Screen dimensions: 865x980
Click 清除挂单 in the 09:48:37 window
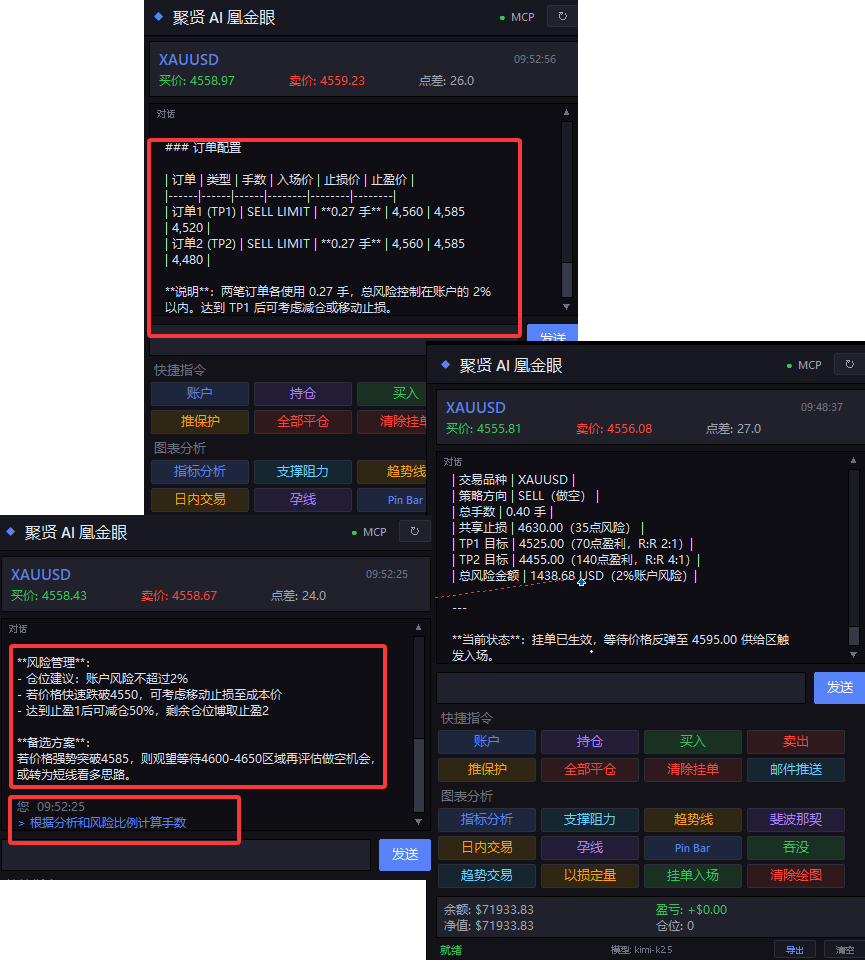692,769
